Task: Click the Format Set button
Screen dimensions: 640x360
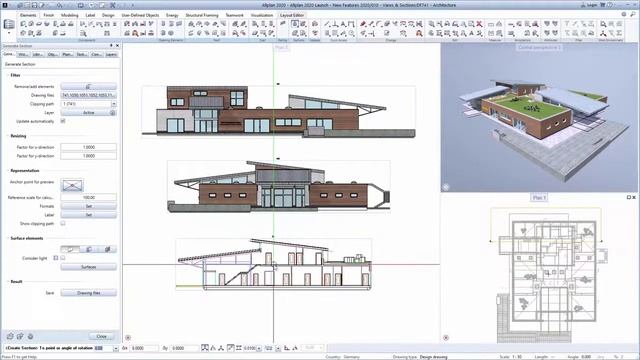Action: point(89,206)
